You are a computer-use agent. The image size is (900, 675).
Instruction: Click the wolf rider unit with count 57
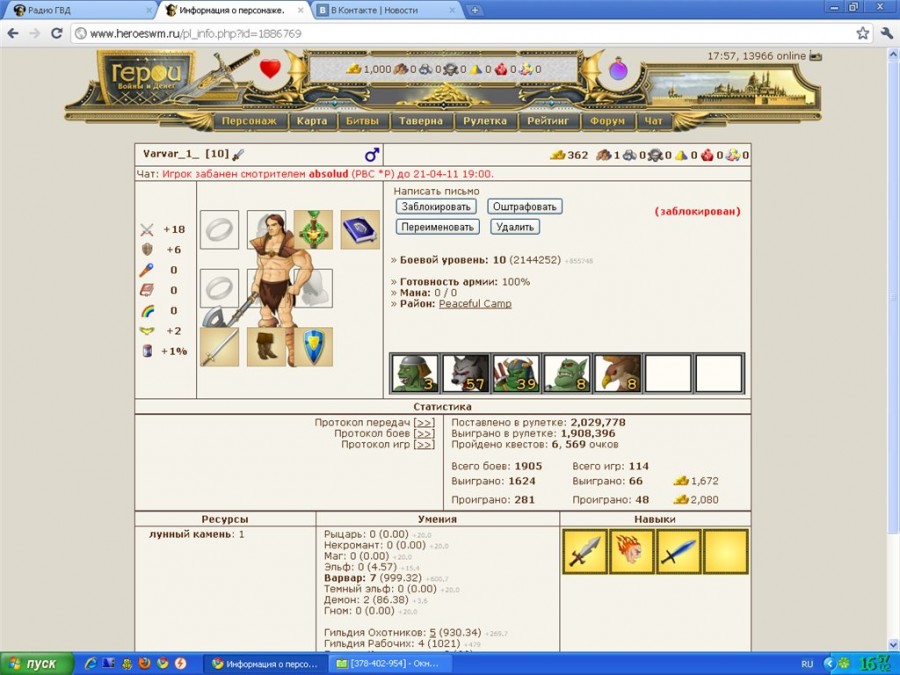(x=465, y=374)
